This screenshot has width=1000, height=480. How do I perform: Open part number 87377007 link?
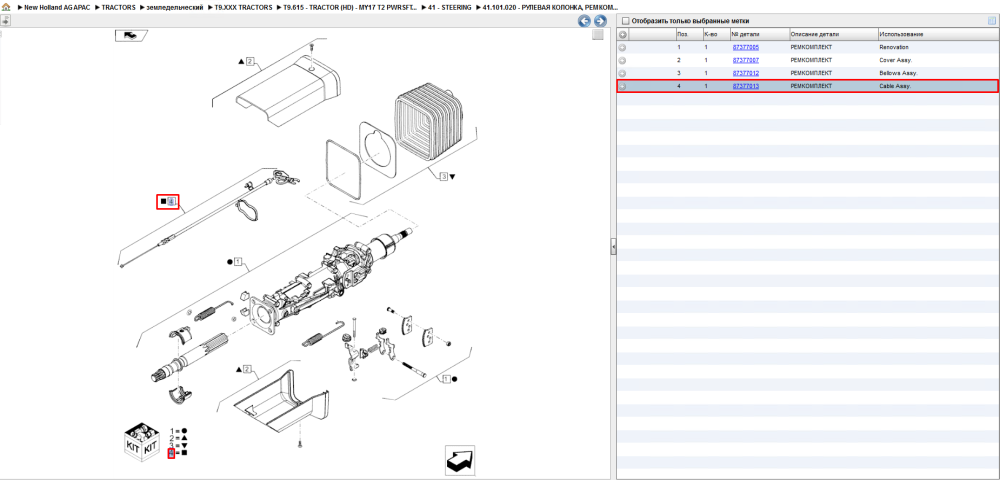click(746, 60)
